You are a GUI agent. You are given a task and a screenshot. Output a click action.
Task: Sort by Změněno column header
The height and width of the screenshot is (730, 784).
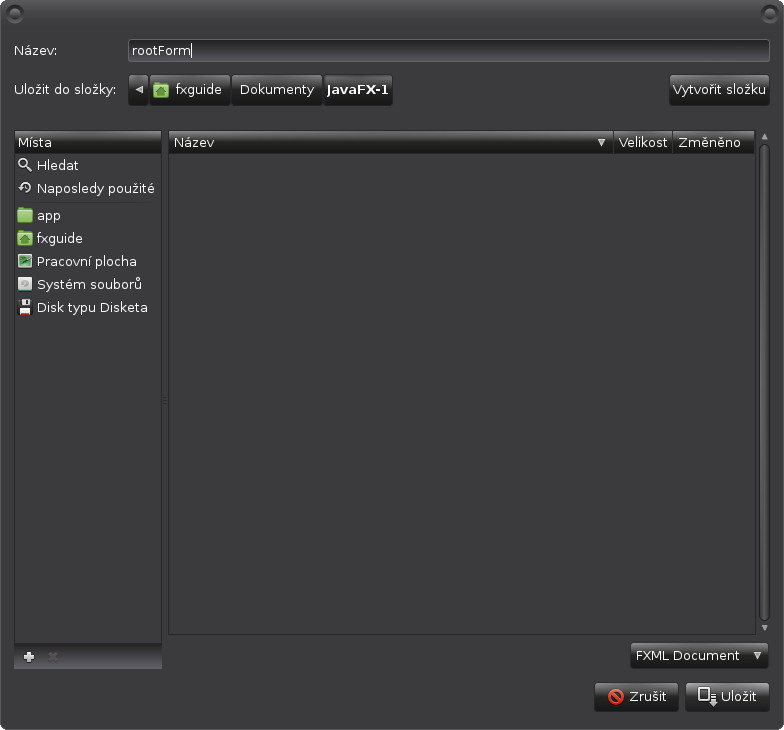714,142
